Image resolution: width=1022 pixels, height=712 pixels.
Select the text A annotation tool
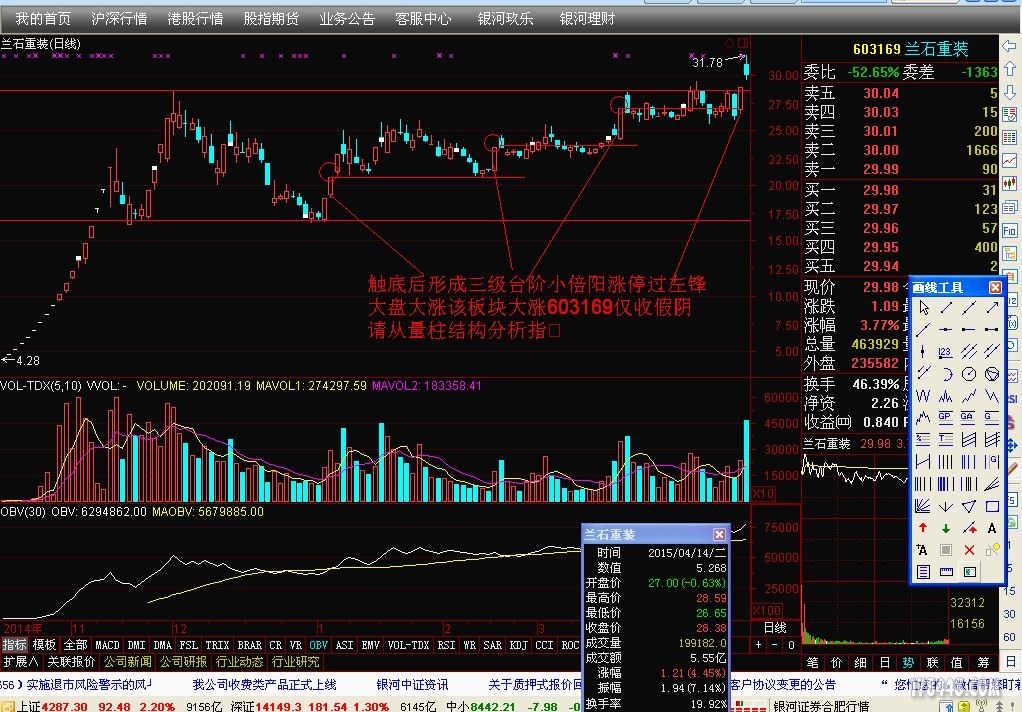(992, 528)
